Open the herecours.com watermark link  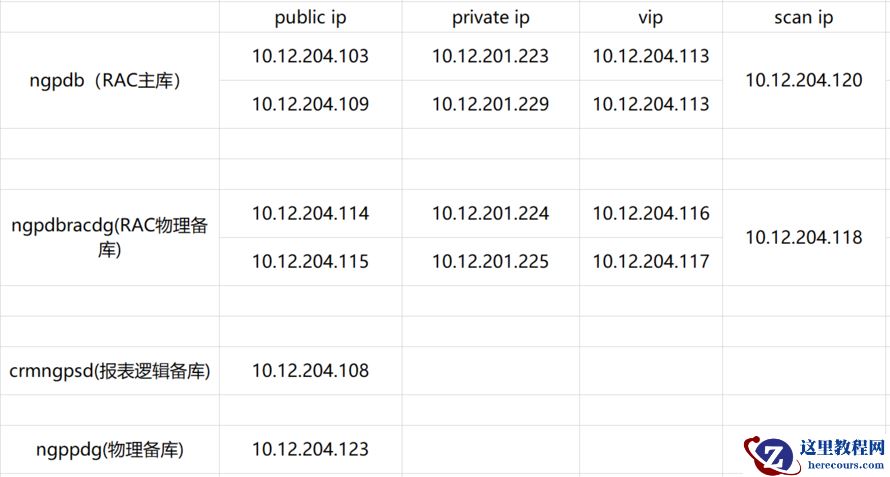pyautogui.click(x=842, y=464)
